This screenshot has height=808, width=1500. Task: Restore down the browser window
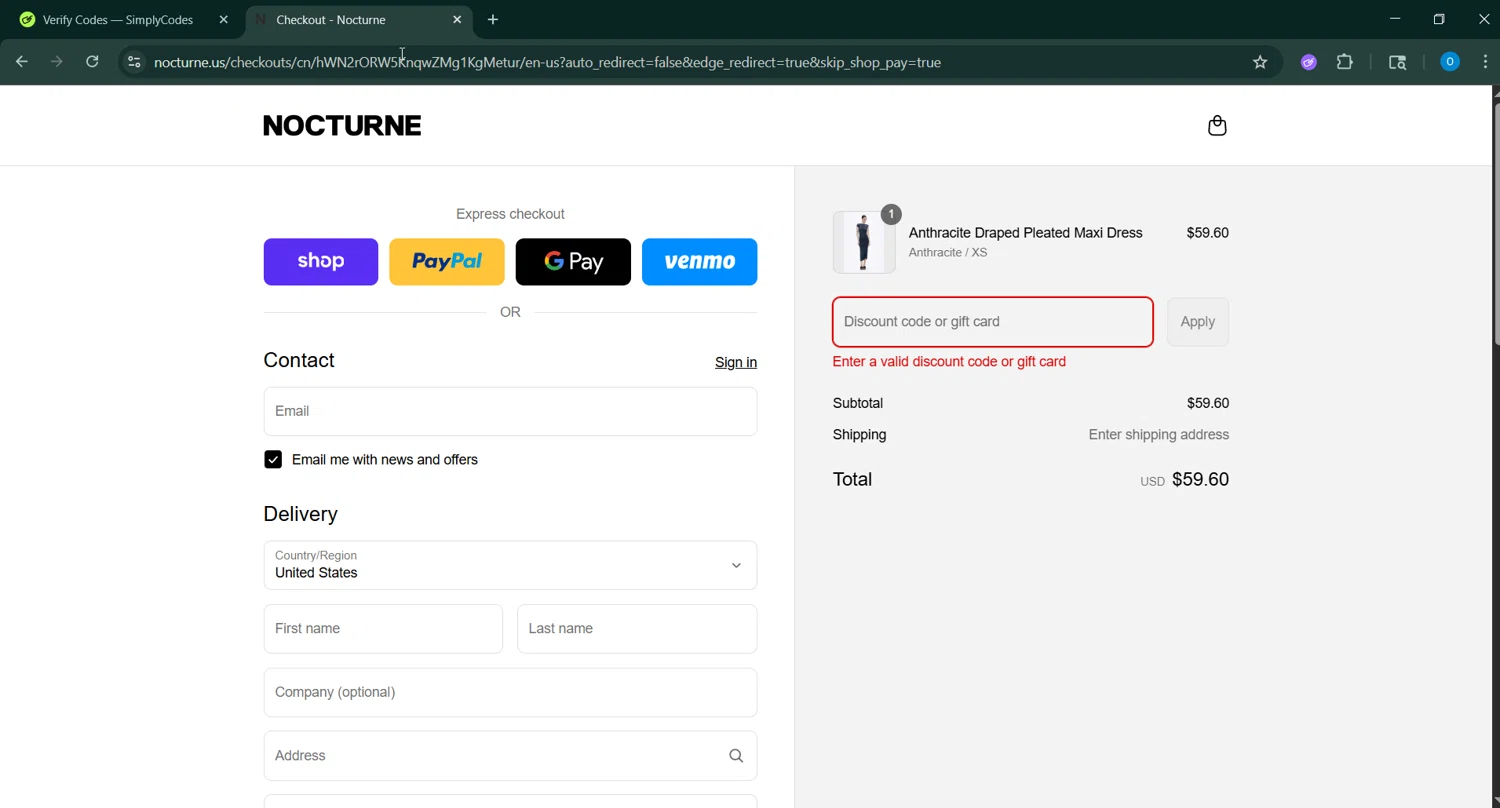click(x=1439, y=19)
